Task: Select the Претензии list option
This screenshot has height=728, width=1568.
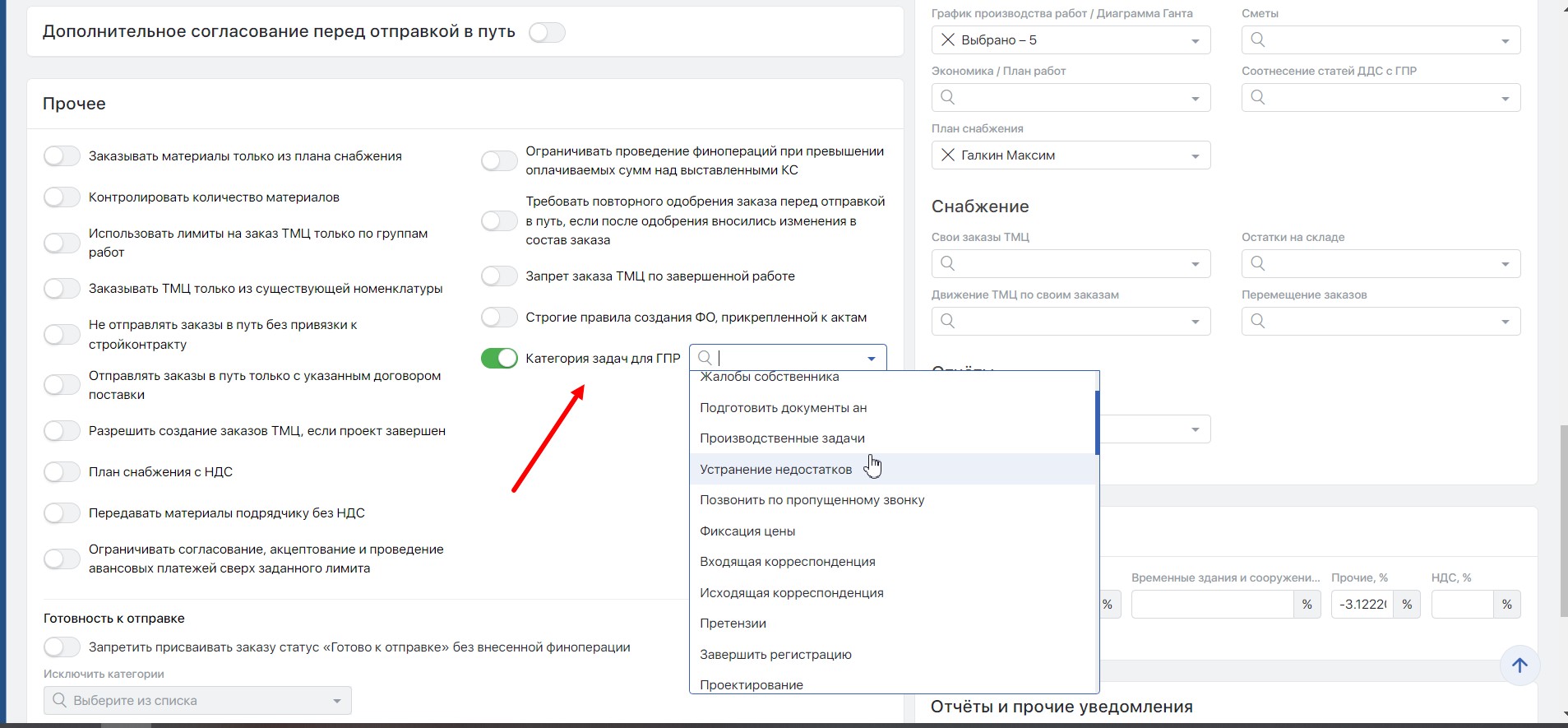Action: 733,624
